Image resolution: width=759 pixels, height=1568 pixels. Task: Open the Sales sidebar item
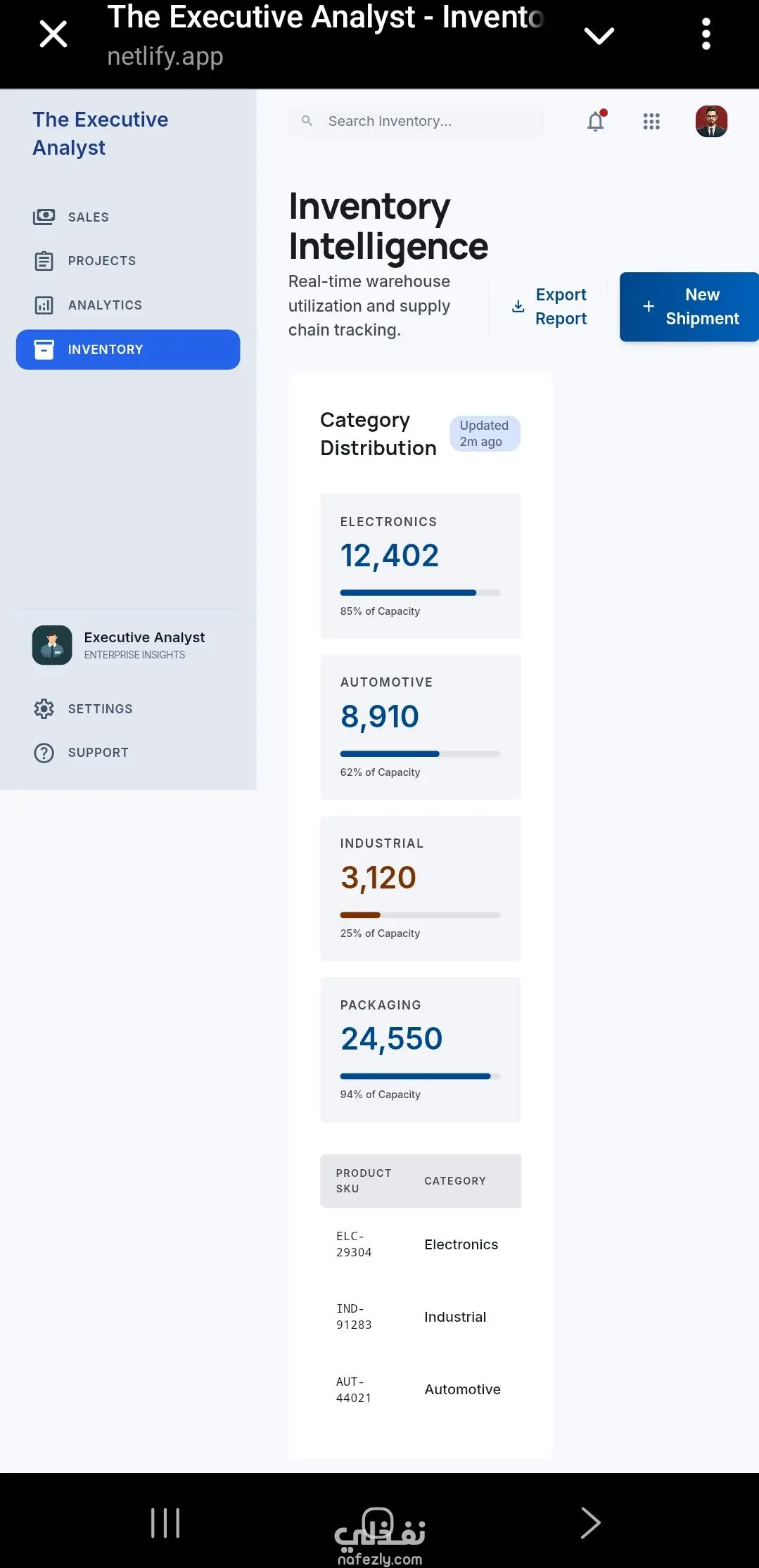tap(88, 217)
